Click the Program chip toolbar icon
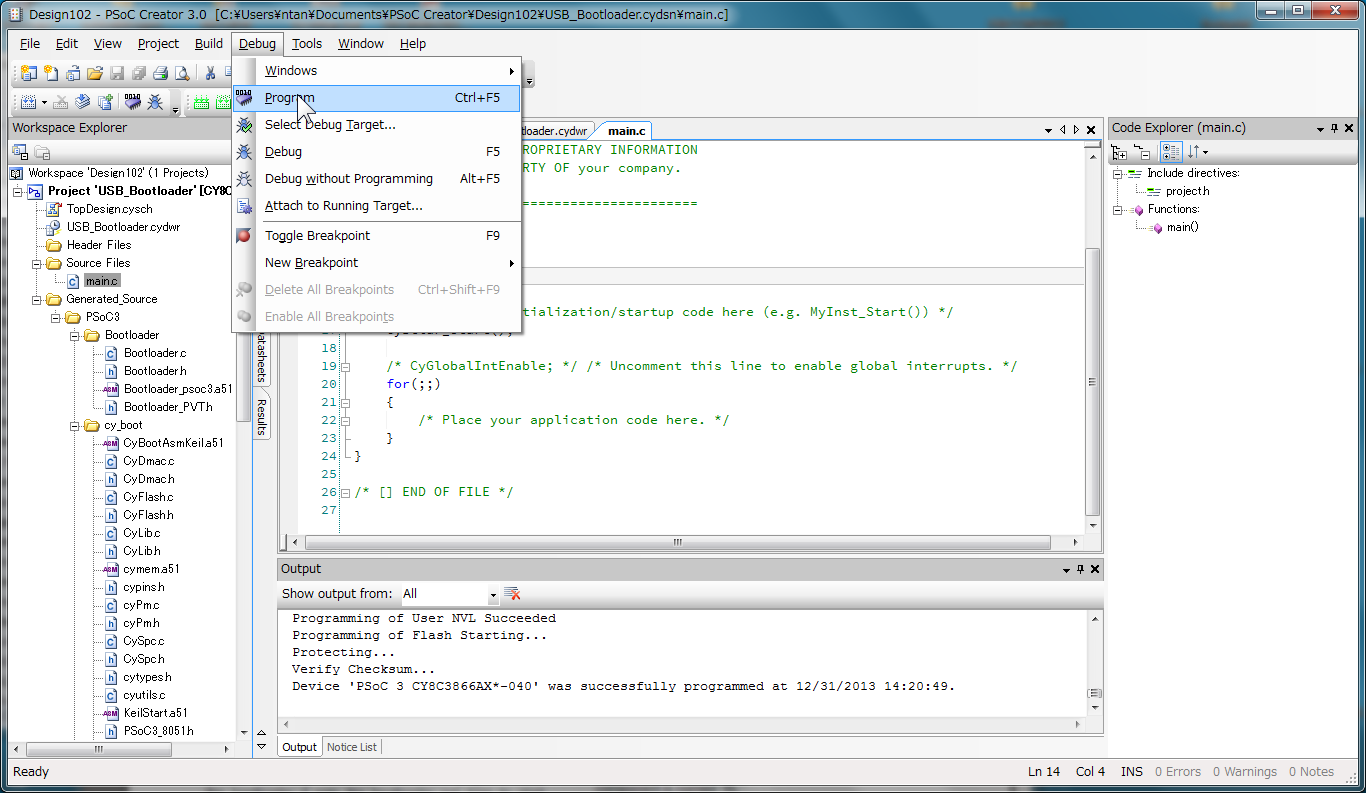 133,102
